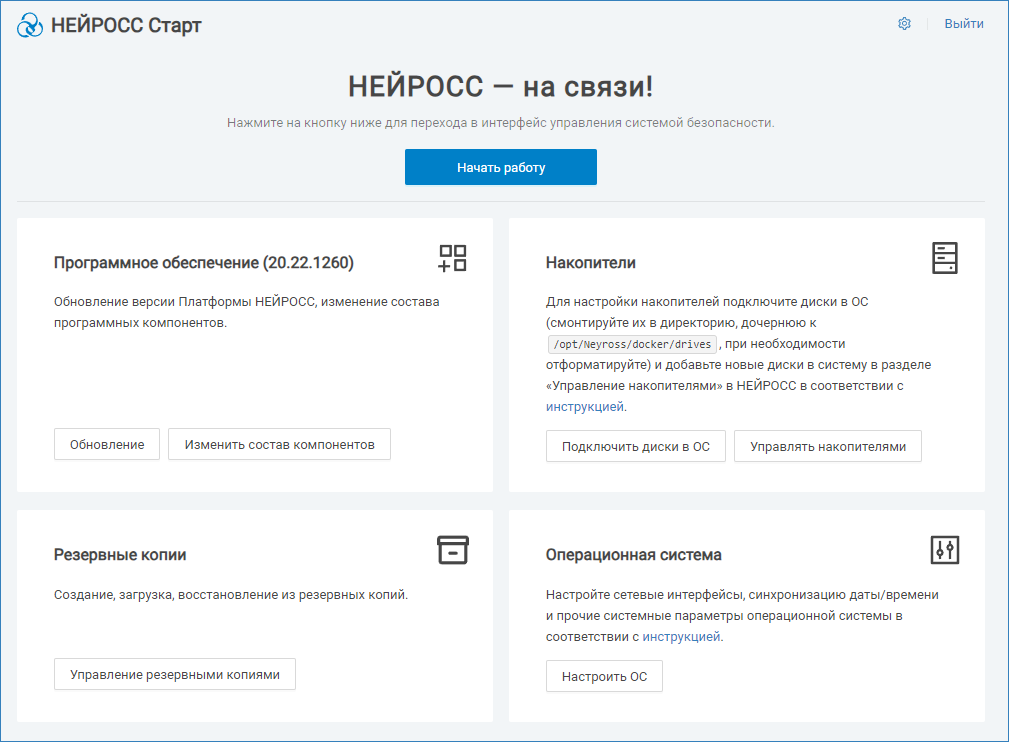The height and width of the screenshot is (742, 1009).
Task: Log out using the Выйти link
Action: pos(964,24)
